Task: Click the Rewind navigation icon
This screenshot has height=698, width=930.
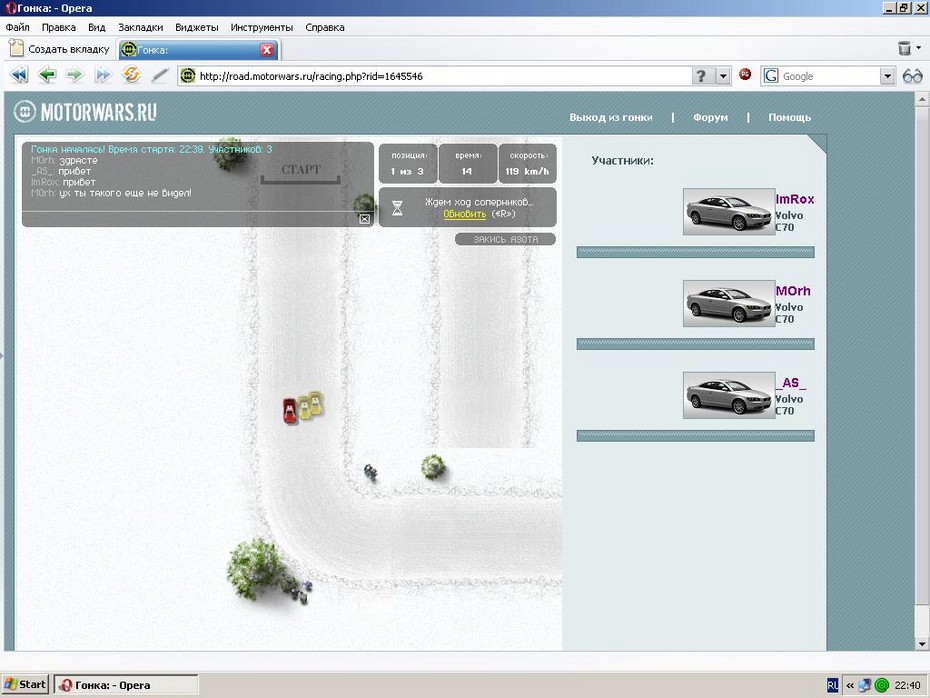Action: point(20,75)
